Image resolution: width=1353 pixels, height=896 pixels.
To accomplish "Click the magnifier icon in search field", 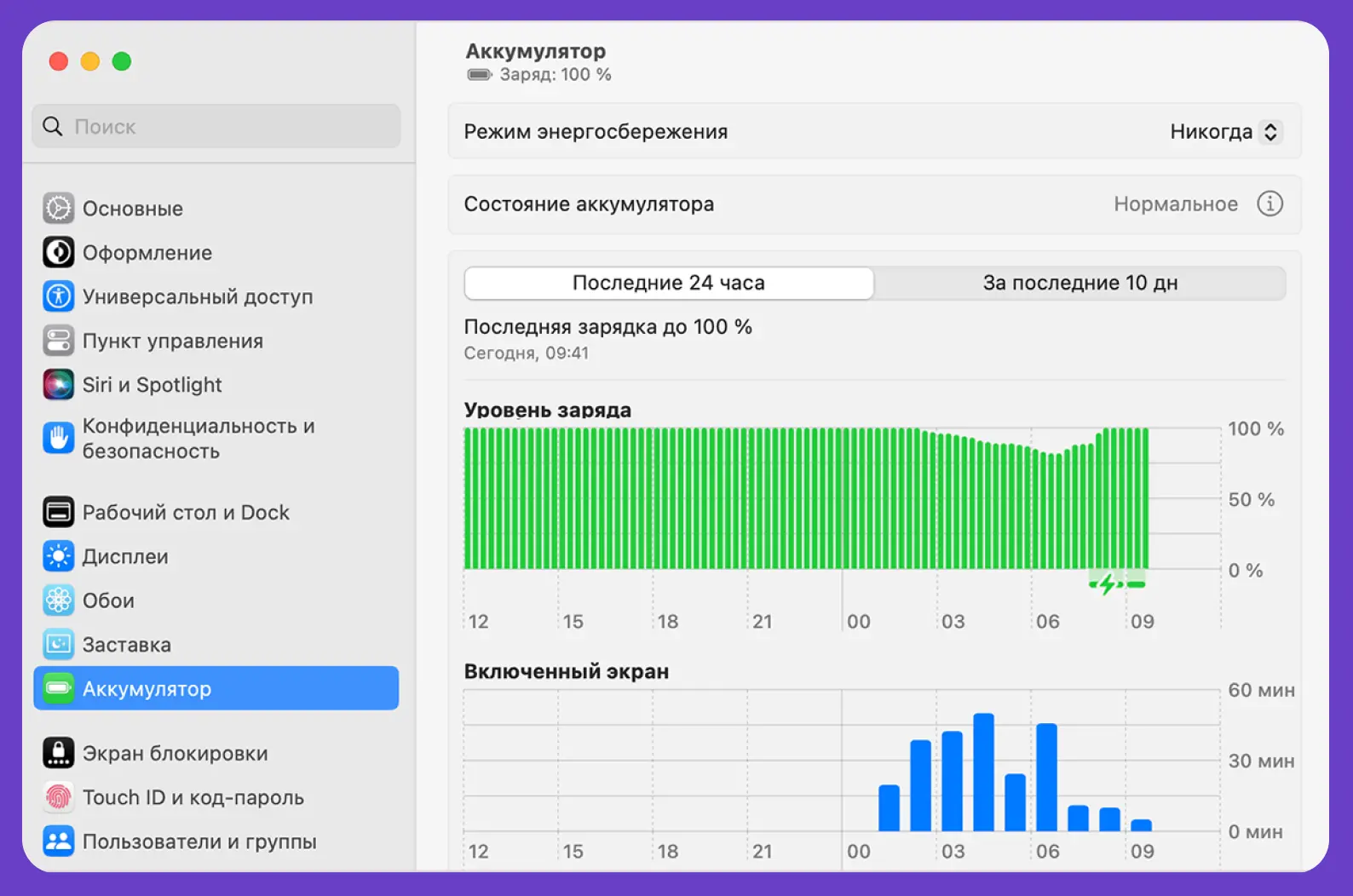I will coord(53,126).
